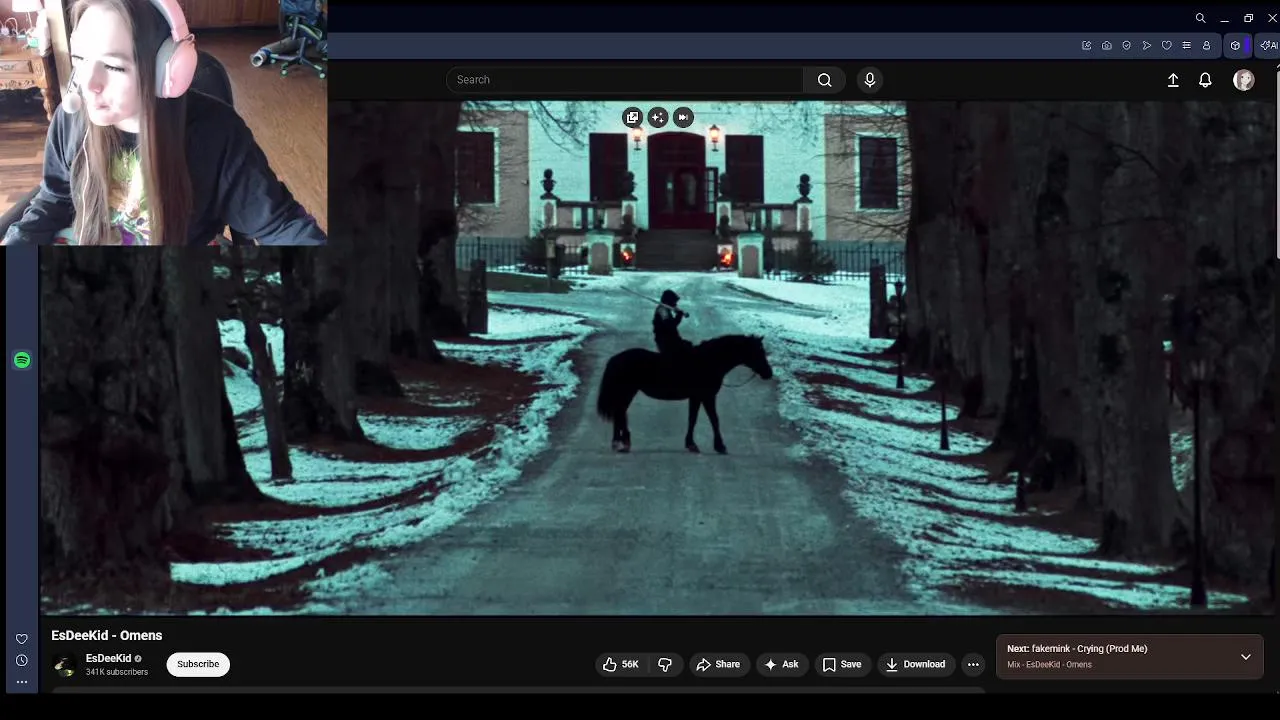This screenshot has width=1280, height=720.
Task: Open the easy setup sliders icon
Action: pos(1186,45)
